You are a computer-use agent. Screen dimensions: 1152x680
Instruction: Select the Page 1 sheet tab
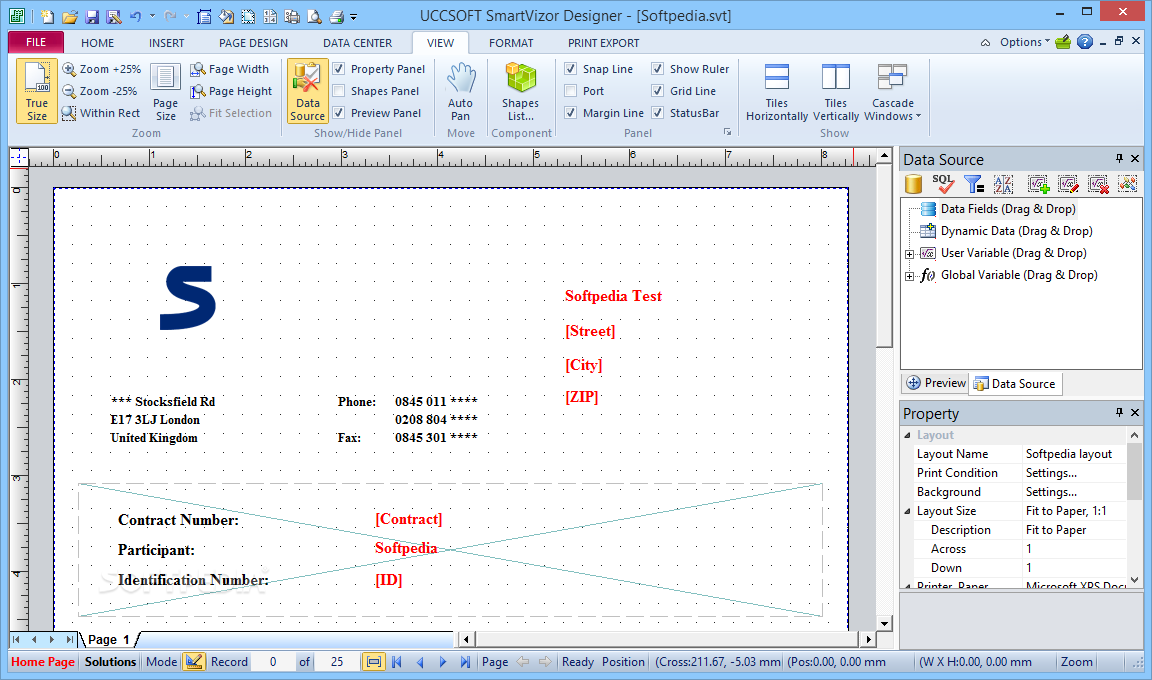pos(109,640)
